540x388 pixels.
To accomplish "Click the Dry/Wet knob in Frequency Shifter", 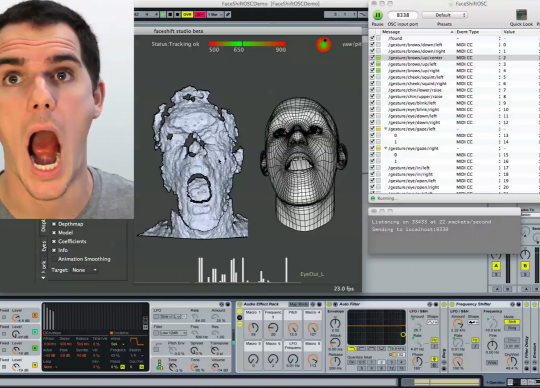I will click(x=512, y=361).
